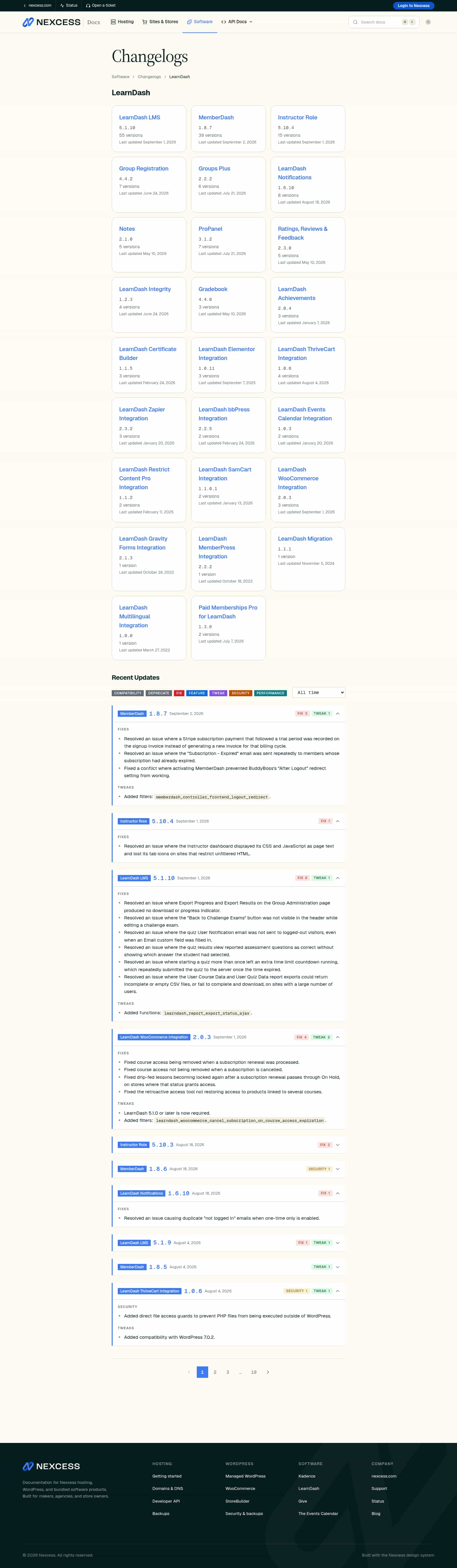The image size is (457, 1568).
Task: Jump to pagination page 19
Action: click(x=254, y=1372)
